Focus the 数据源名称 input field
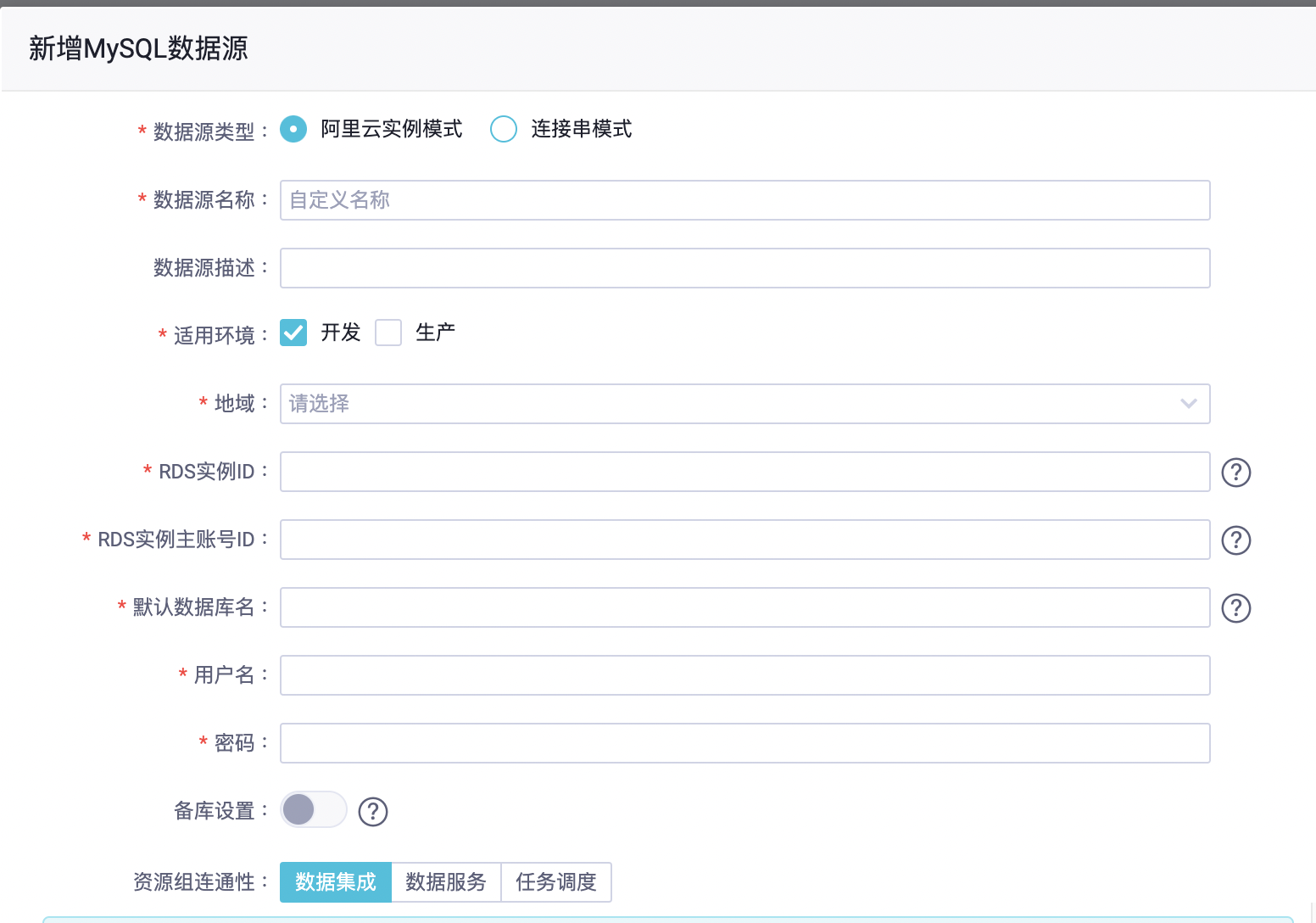Image resolution: width=1316 pixels, height=923 pixels. coord(744,200)
